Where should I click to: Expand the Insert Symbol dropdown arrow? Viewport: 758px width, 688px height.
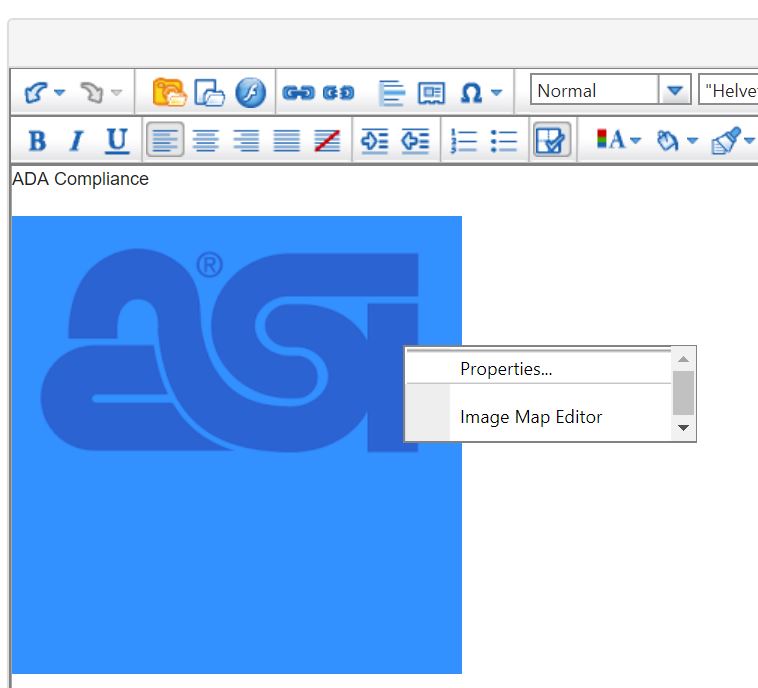[496, 92]
